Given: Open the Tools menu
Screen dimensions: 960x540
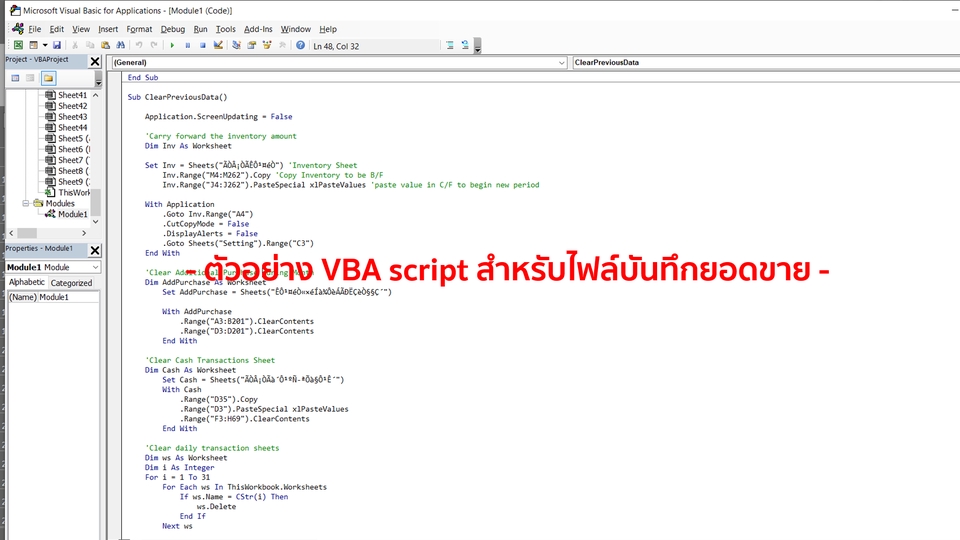Looking at the screenshot, I should click(225, 29).
